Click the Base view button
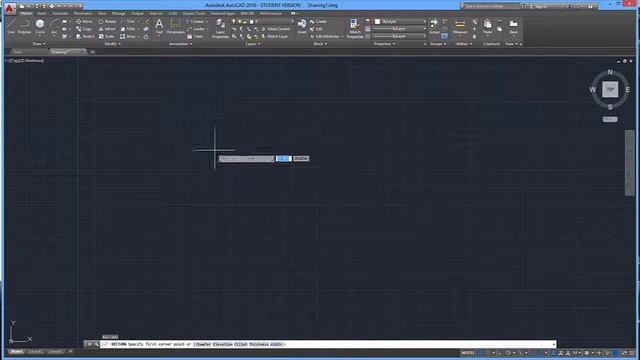The image size is (640, 360). coord(513,26)
